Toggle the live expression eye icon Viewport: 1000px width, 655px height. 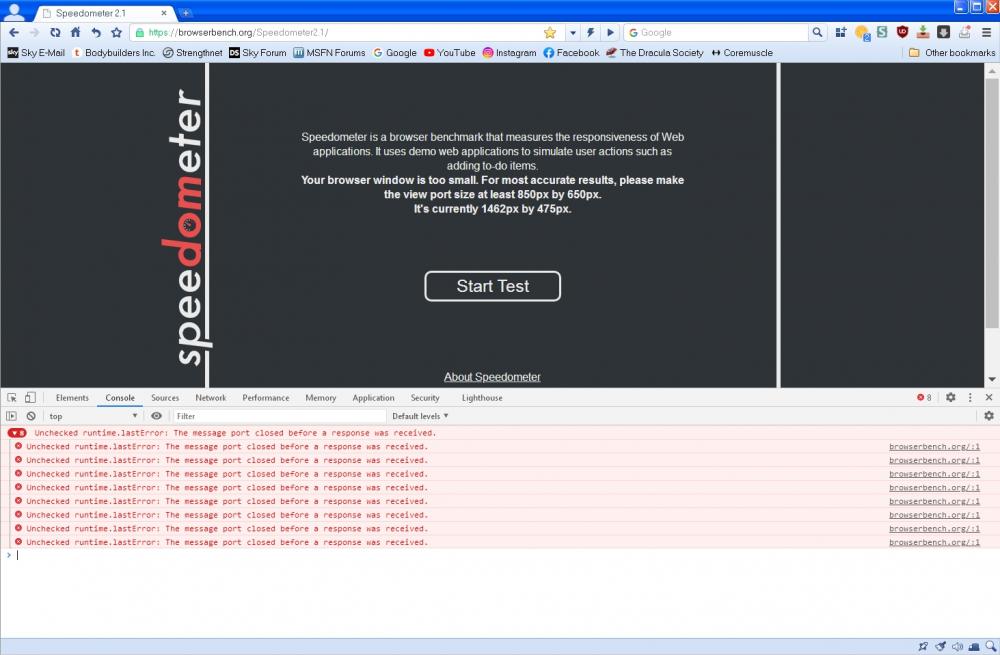point(156,416)
